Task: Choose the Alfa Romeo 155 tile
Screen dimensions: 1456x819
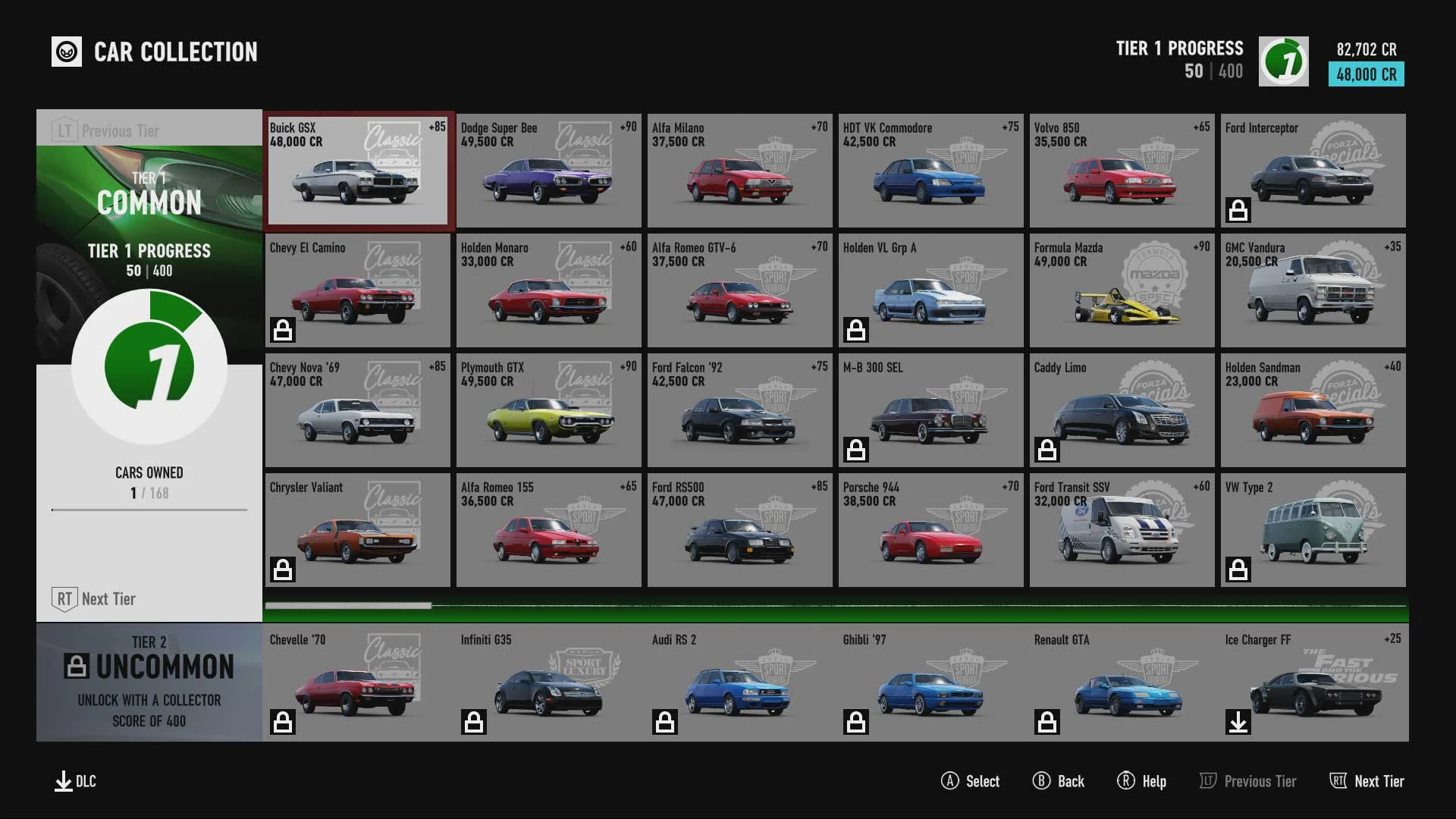Action: [549, 530]
